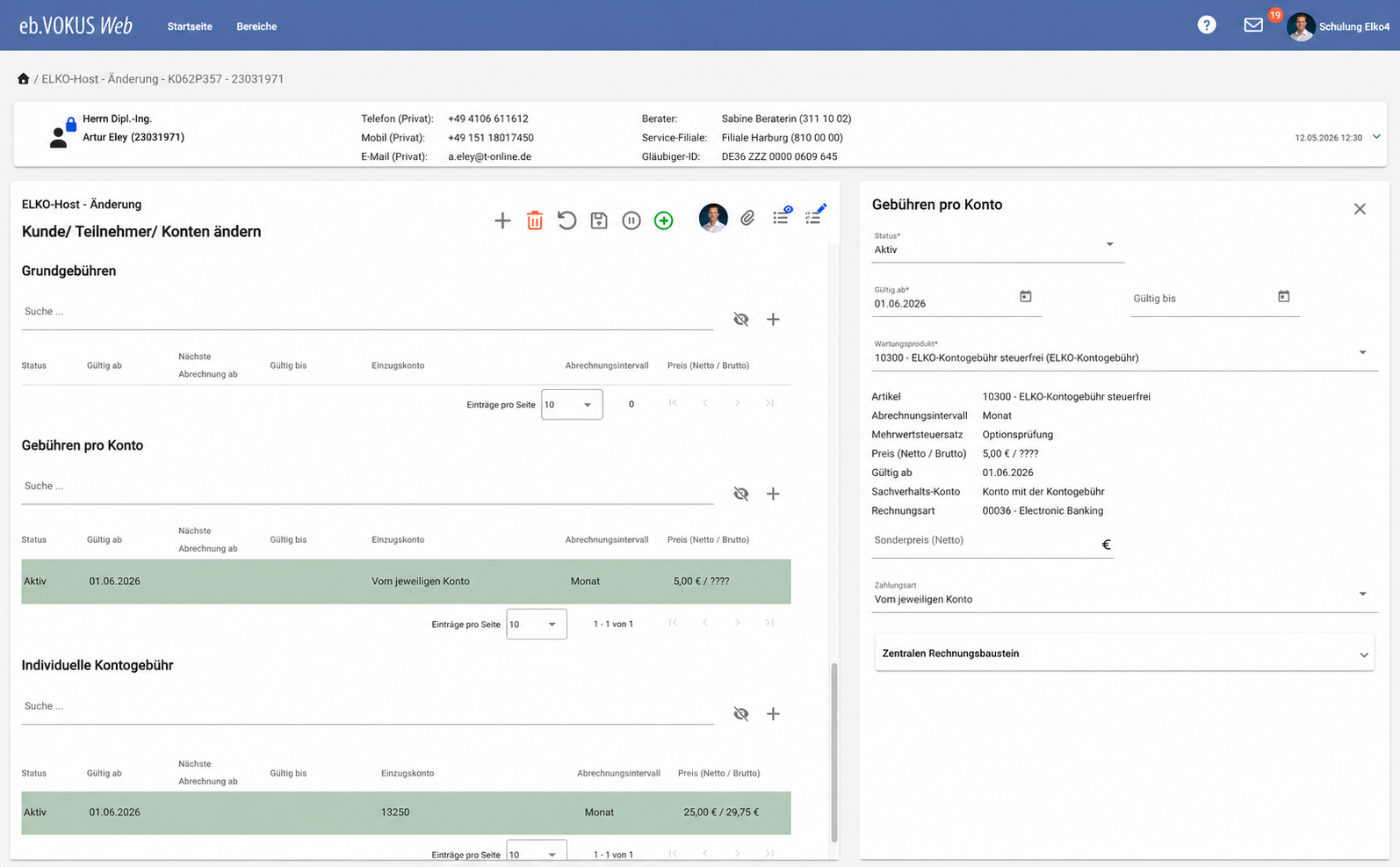This screenshot has height=867, width=1400.
Task: Expand the Zentralen Rechnungsbaustein section
Action: tap(1124, 654)
